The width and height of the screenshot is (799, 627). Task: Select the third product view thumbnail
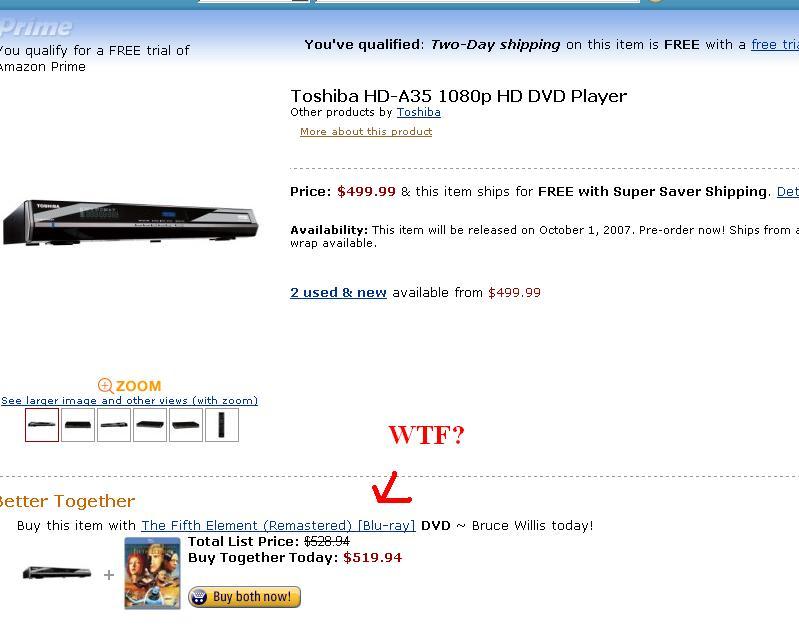(x=114, y=425)
